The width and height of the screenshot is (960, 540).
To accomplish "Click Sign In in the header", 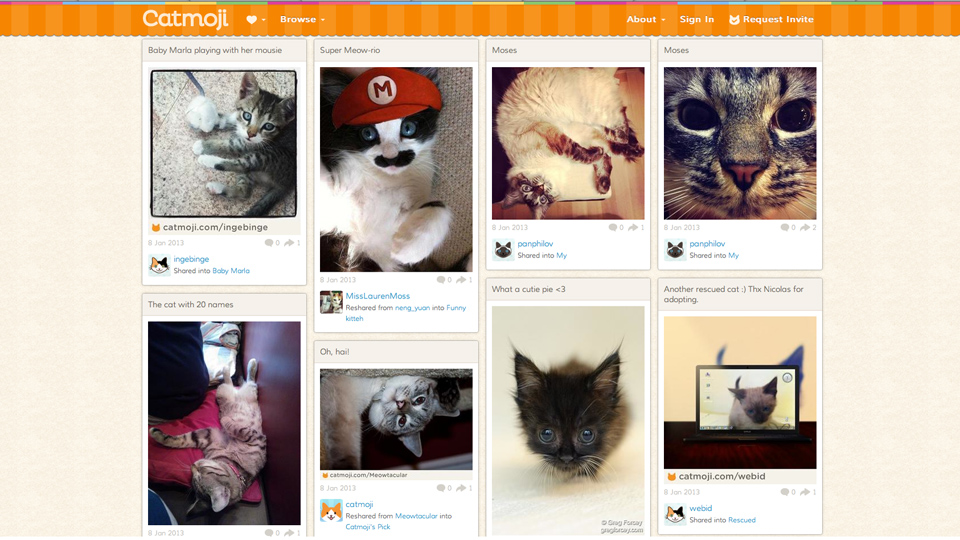I will [x=697, y=19].
